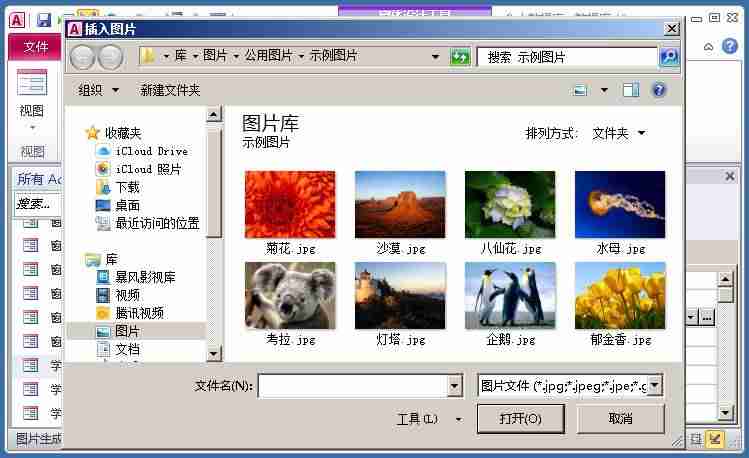
Task: Click the change view icon in toolbar
Action: pyautogui.click(x=580, y=90)
